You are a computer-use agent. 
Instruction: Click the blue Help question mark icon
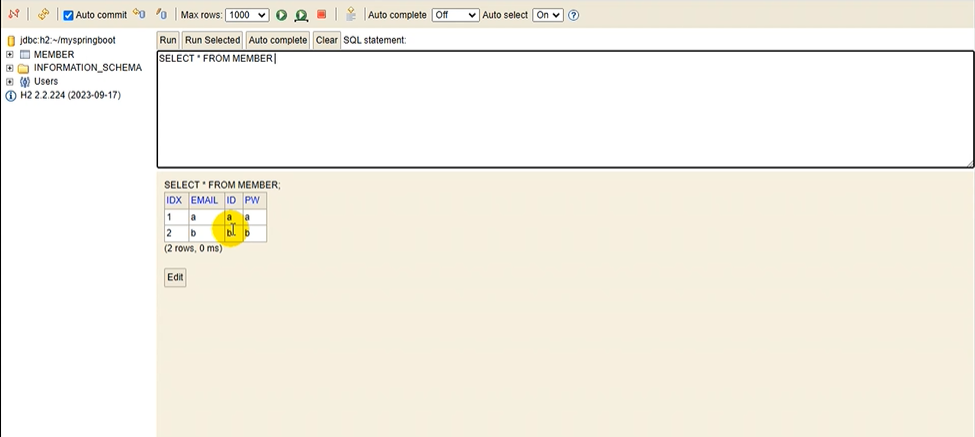pos(574,15)
